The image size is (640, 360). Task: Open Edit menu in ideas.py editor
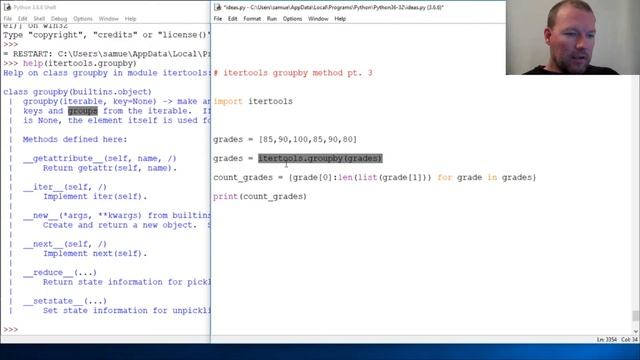pyautogui.click(x=233, y=19)
